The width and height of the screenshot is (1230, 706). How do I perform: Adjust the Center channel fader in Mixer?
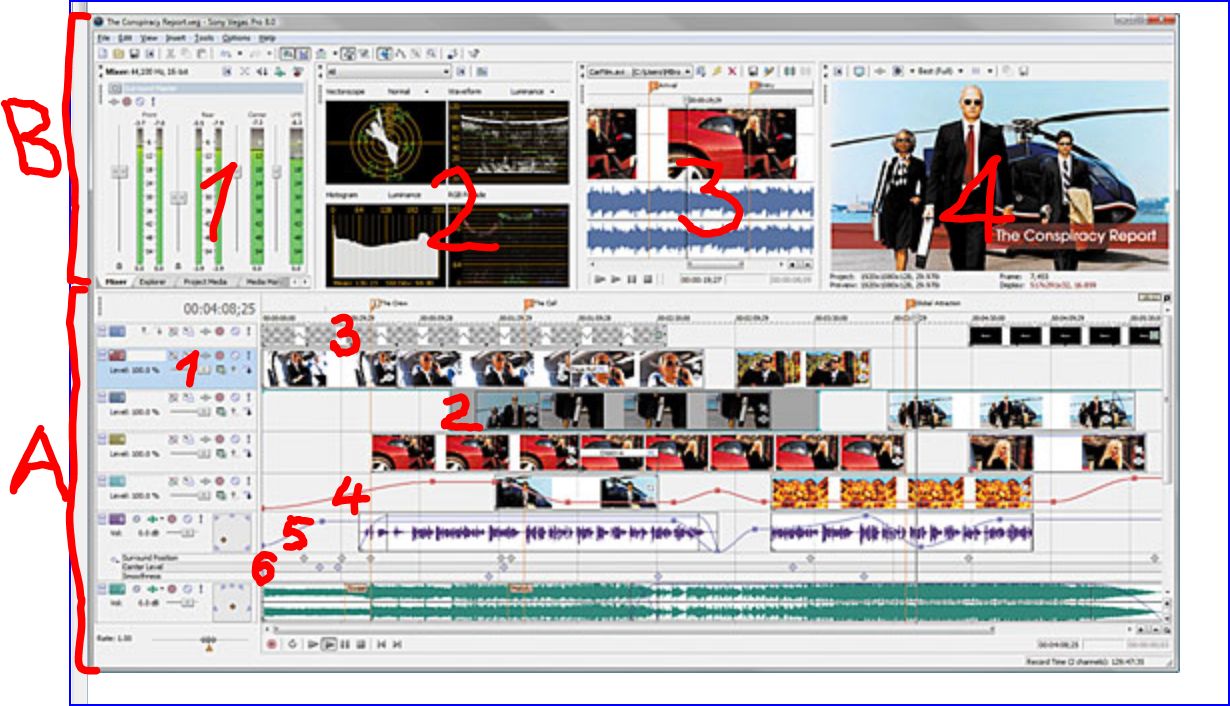[x=237, y=171]
